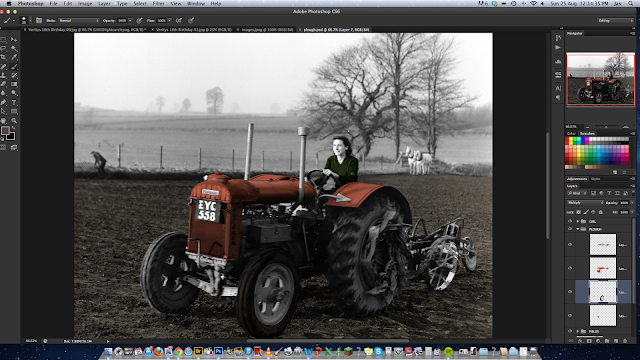
Task: Select the Gradient tool
Action: (x=14, y=84)
